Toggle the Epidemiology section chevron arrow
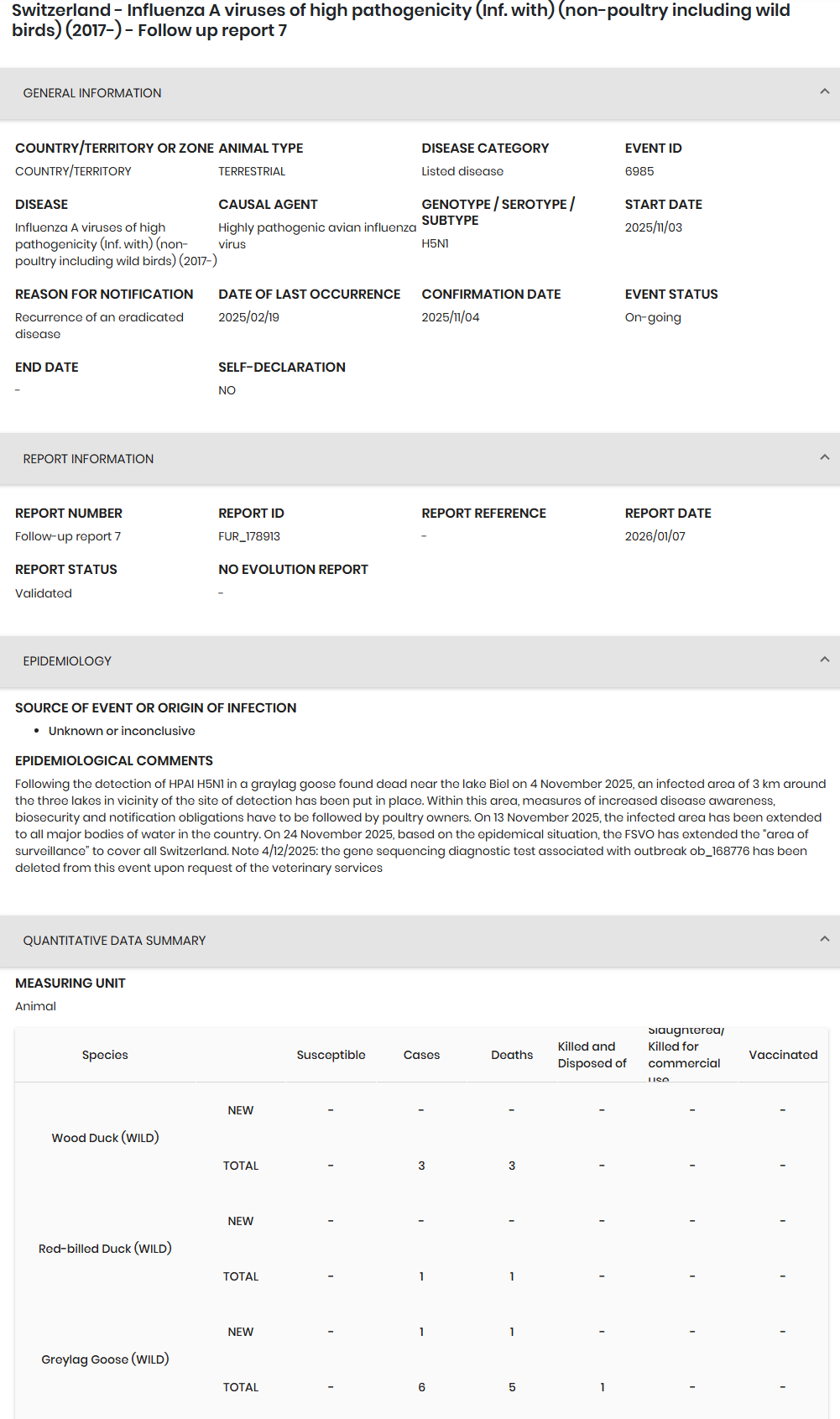Image resolution: width=840 pixels, height=1419 pixels. tap(824, 660)
